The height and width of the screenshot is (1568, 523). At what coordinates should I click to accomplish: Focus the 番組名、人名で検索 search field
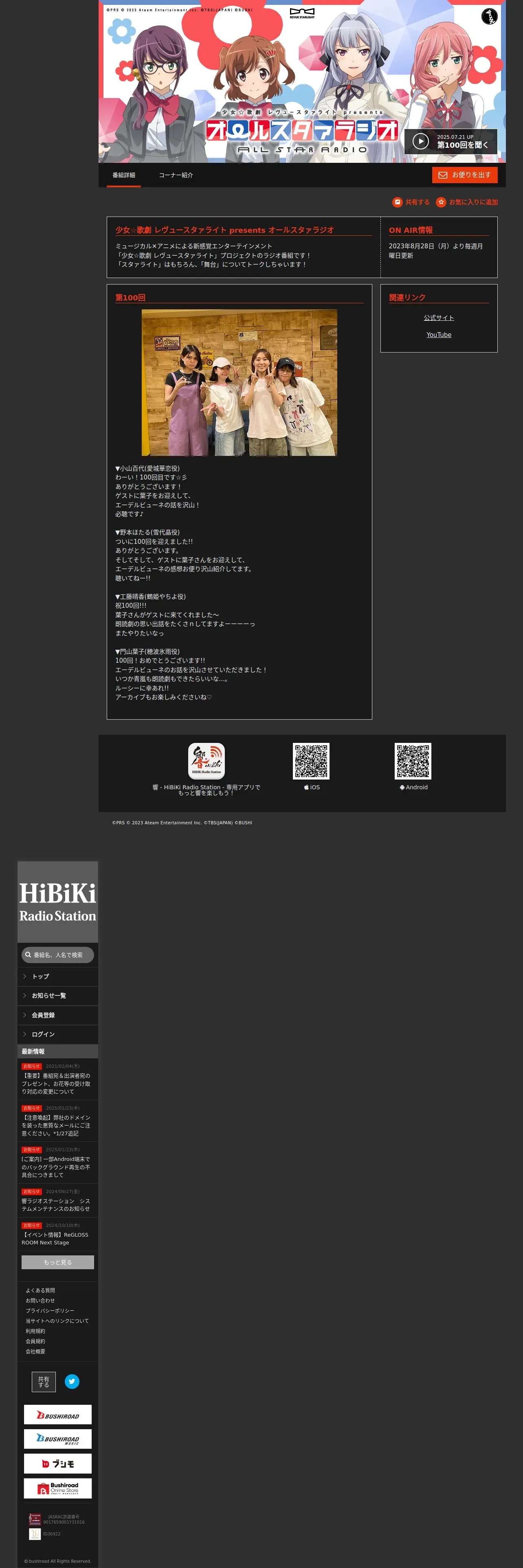(x=58, y=955)
